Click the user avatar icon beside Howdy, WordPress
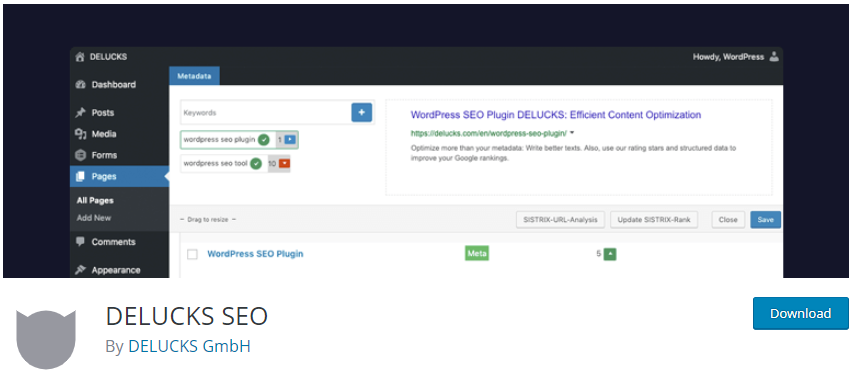 coord(774,56)
